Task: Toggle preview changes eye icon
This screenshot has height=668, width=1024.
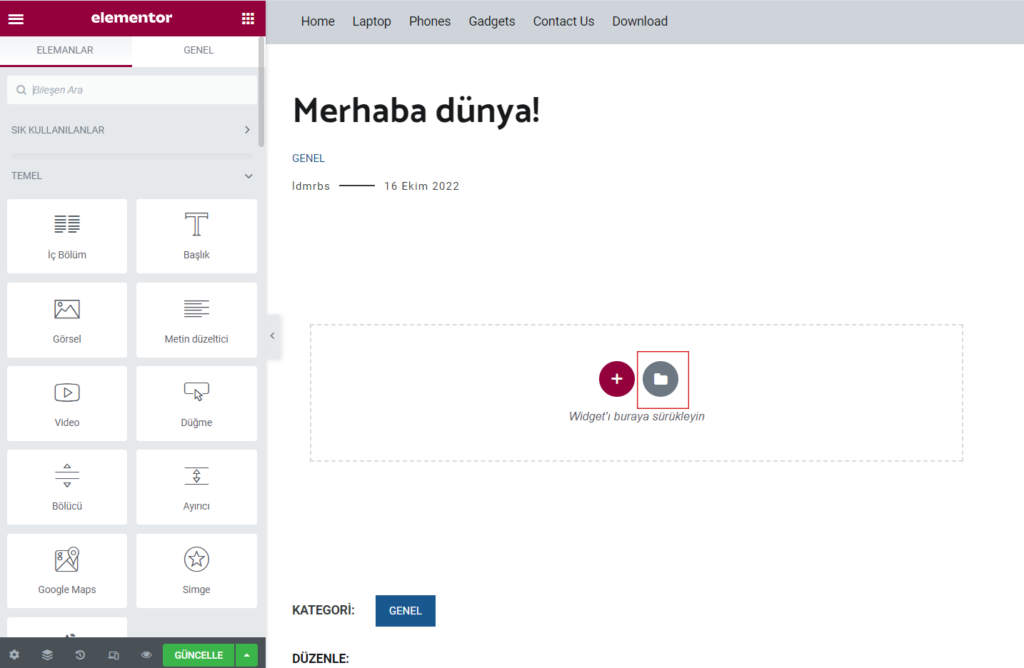Action: coord(146,655)
